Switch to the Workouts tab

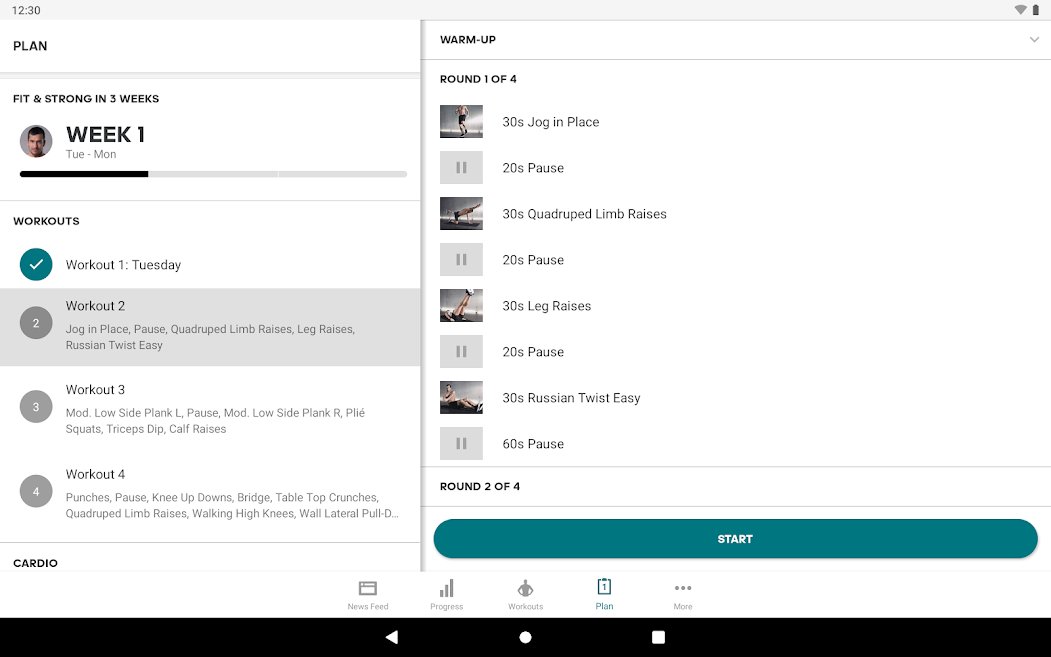(x=526, y=595)
